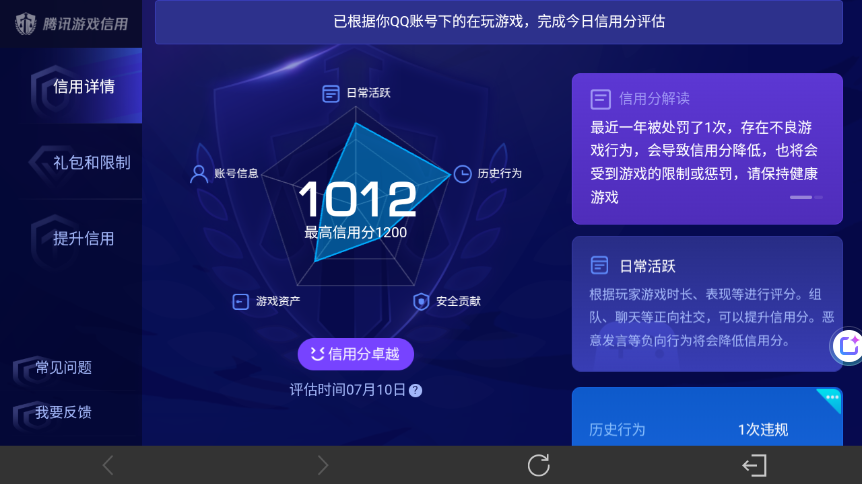Open the 信用详情 sidebar tab
Image resolution: width=862 pixels, height=484 pixels.
tap(71, 86)
